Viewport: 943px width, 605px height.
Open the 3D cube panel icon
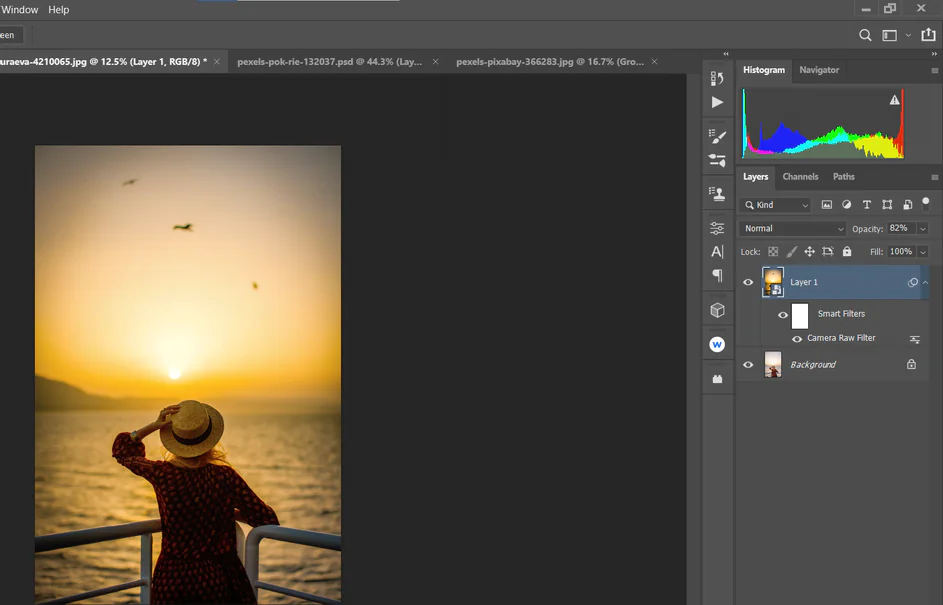(717, 310)
